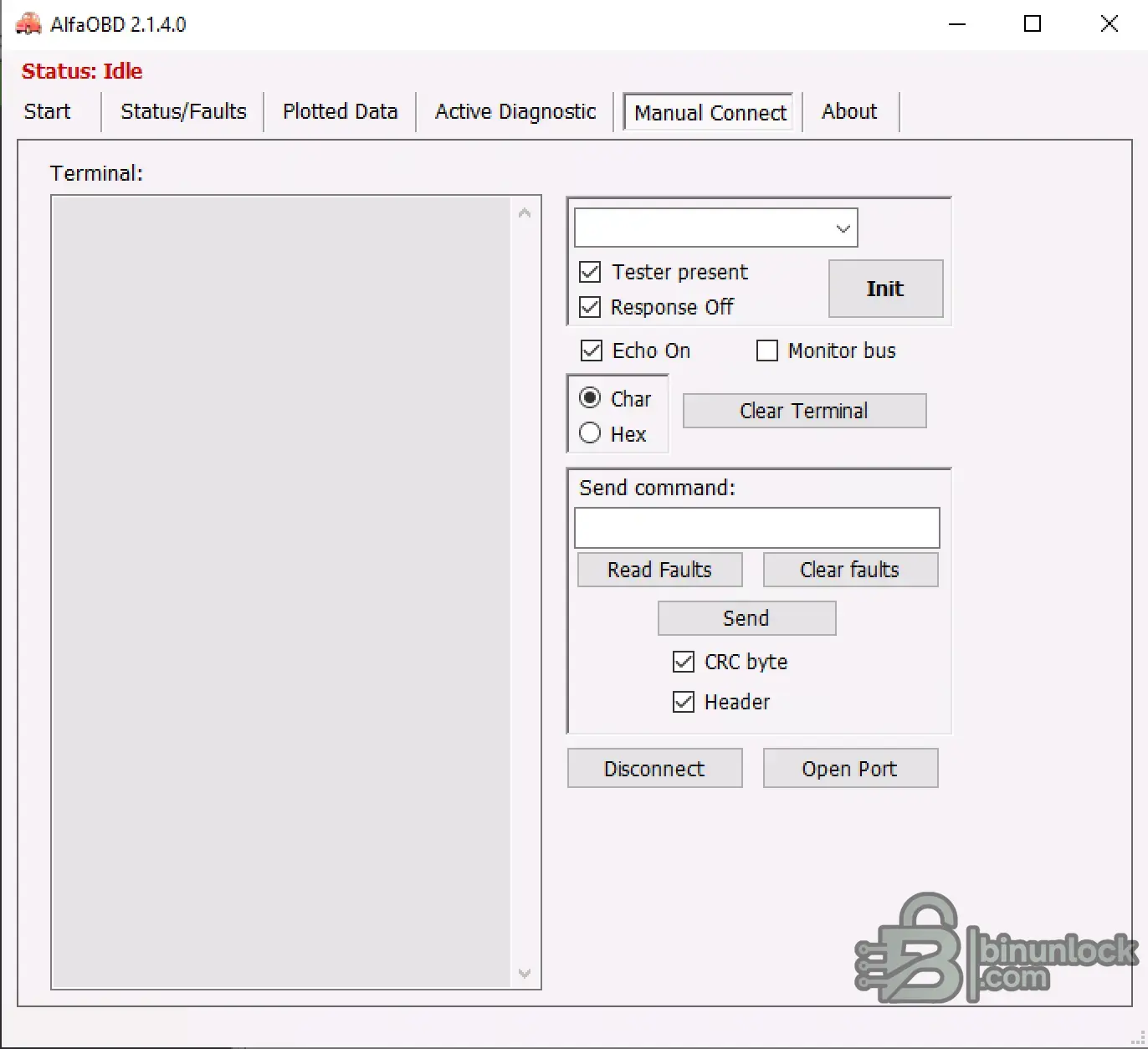Click inside the Terminal output area
This screenshot has width=1148, height=1049.
tap(281, 592)
